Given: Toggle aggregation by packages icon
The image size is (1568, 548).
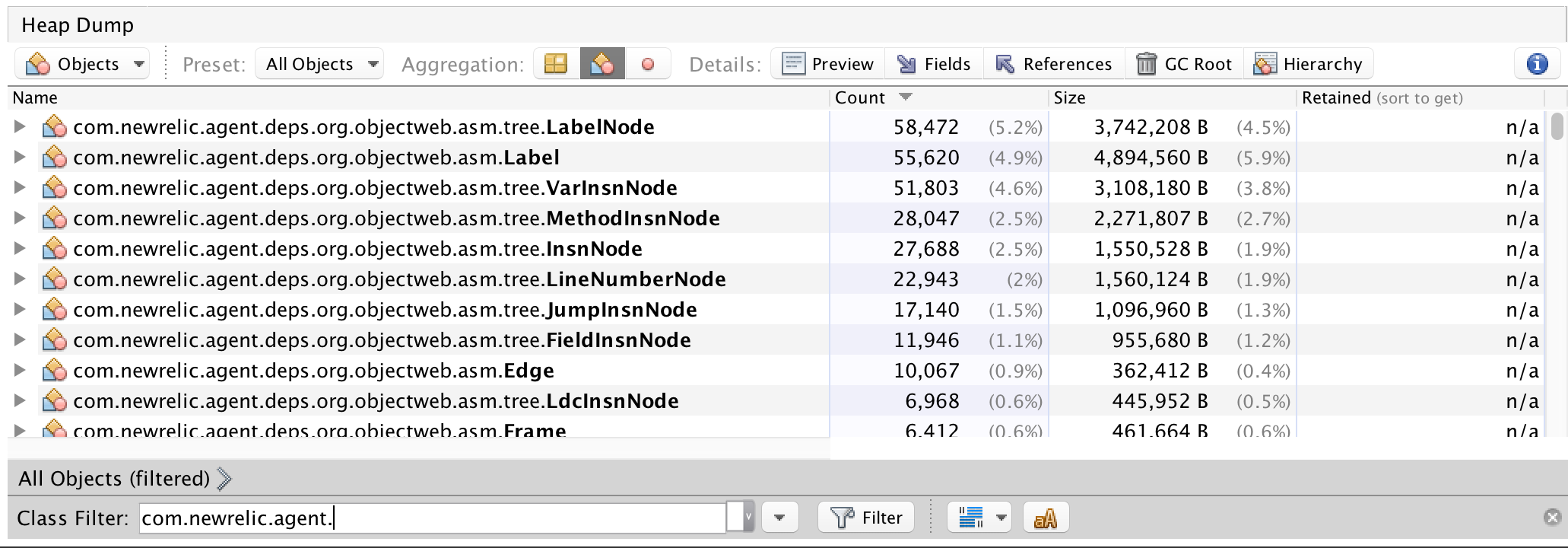Looking at the screenshot, I should [x=556, y=64].
